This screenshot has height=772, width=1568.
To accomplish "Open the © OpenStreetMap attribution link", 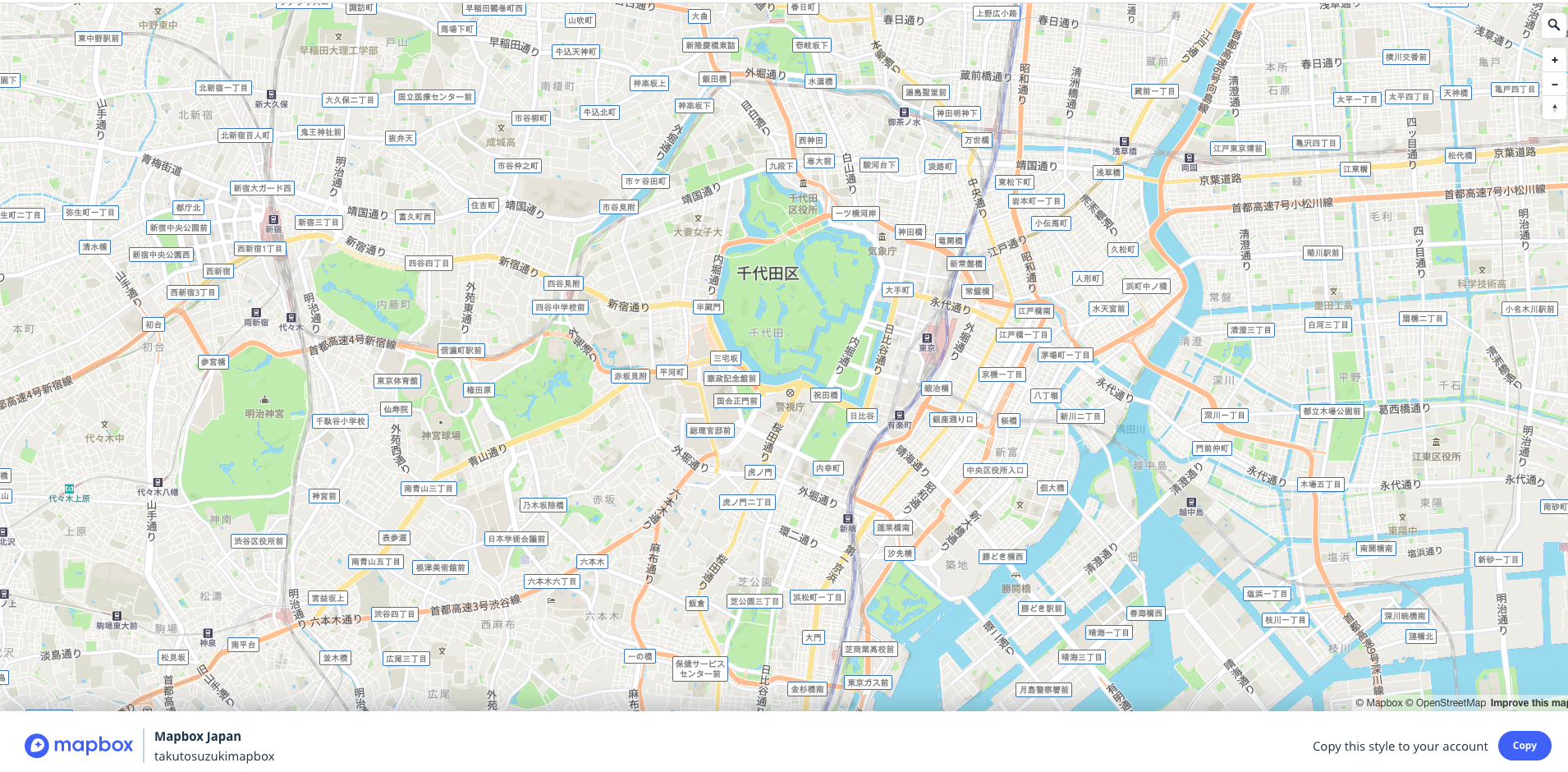I will coord(1446,703).
